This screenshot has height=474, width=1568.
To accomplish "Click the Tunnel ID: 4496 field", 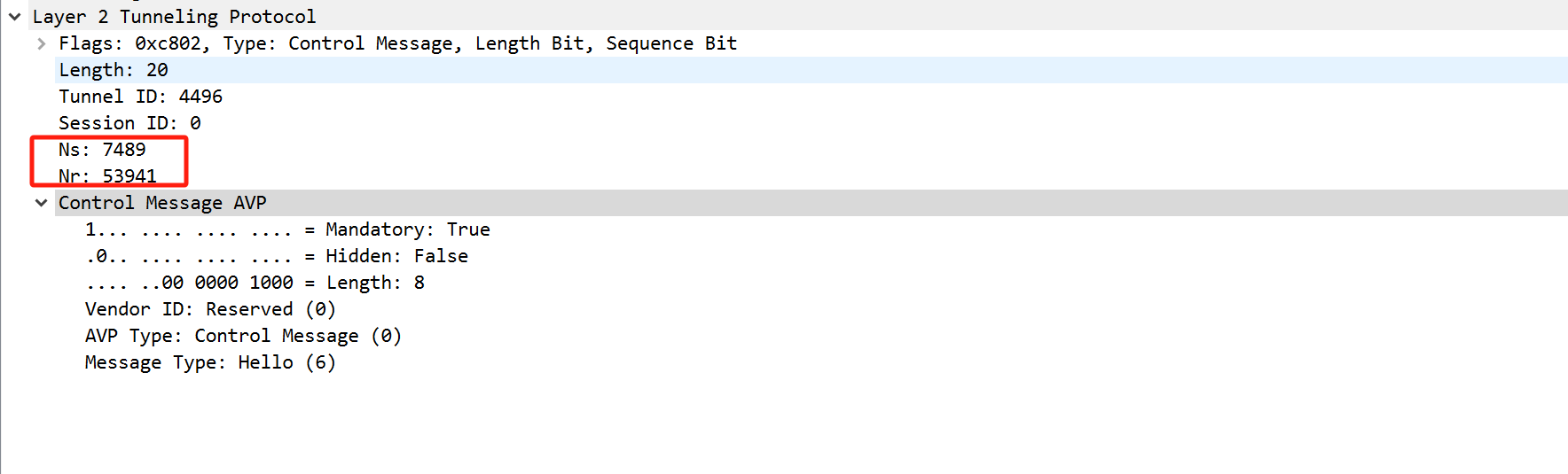I will point(140,97).
